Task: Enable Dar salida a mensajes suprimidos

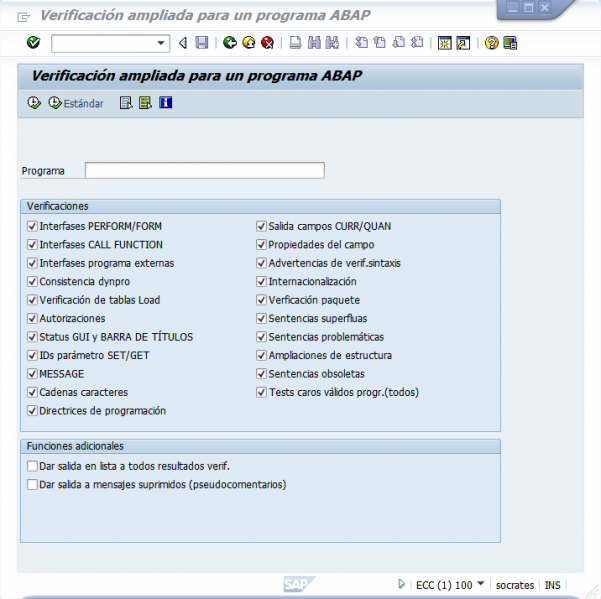Action: pos(32,485)
